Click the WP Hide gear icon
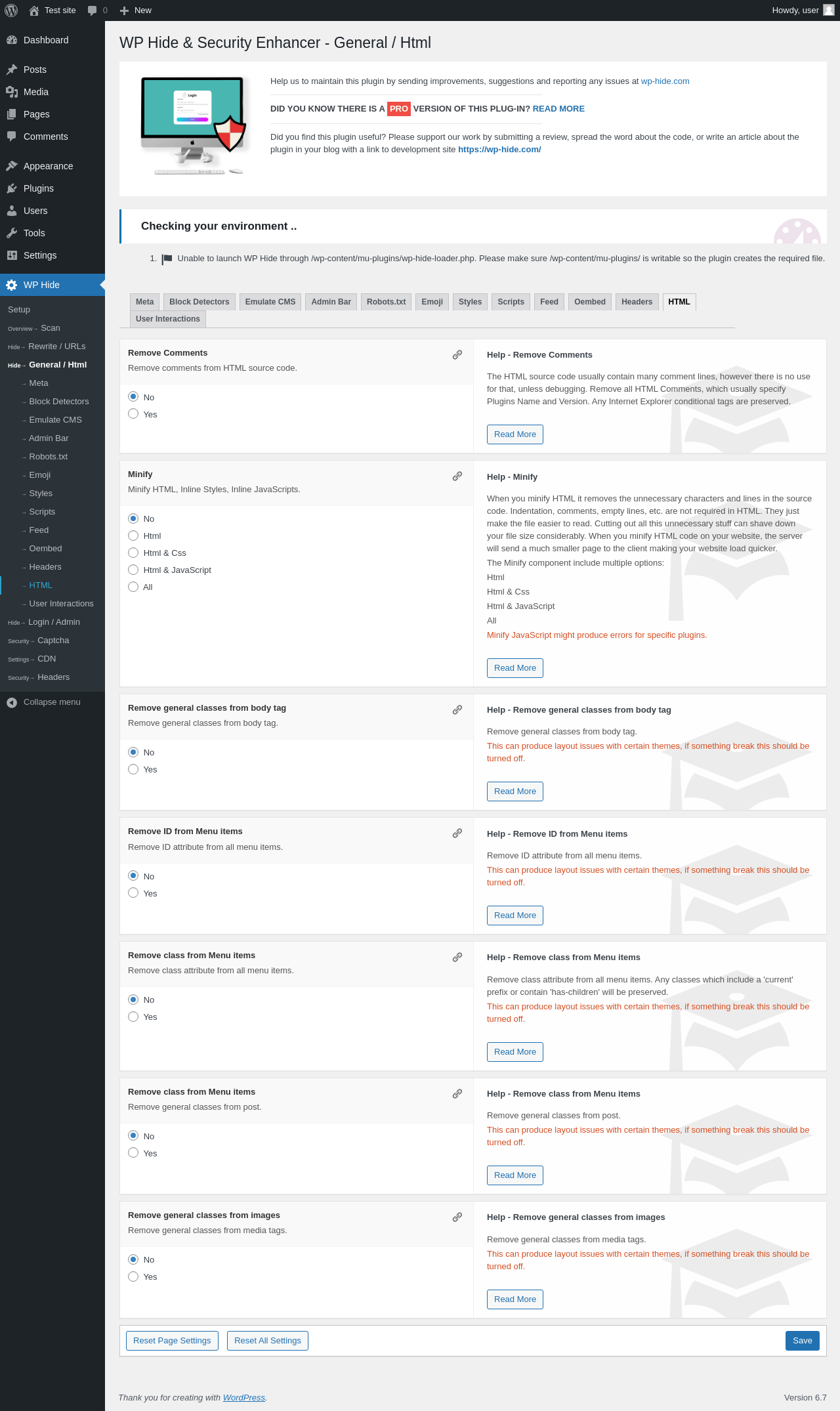840x1411 pixels. pos(12,285)
